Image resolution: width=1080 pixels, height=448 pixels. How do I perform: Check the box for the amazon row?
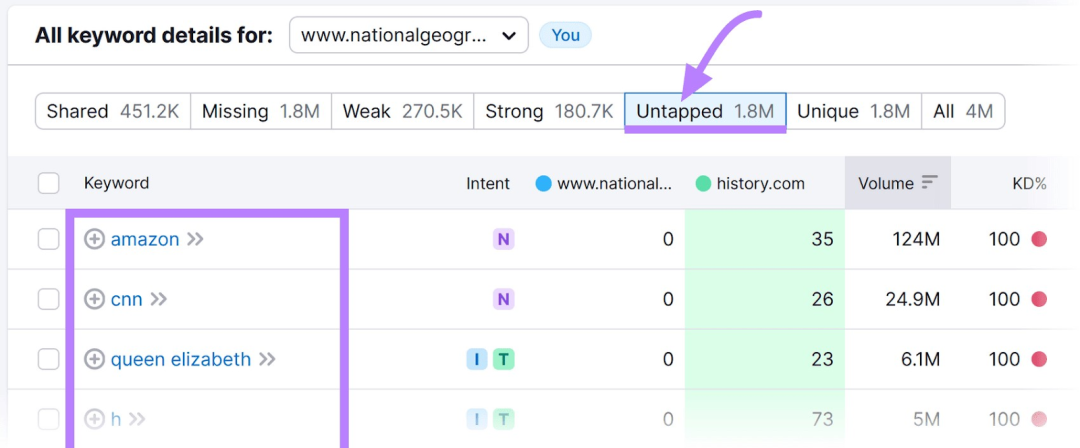click(x=48, y=239)
